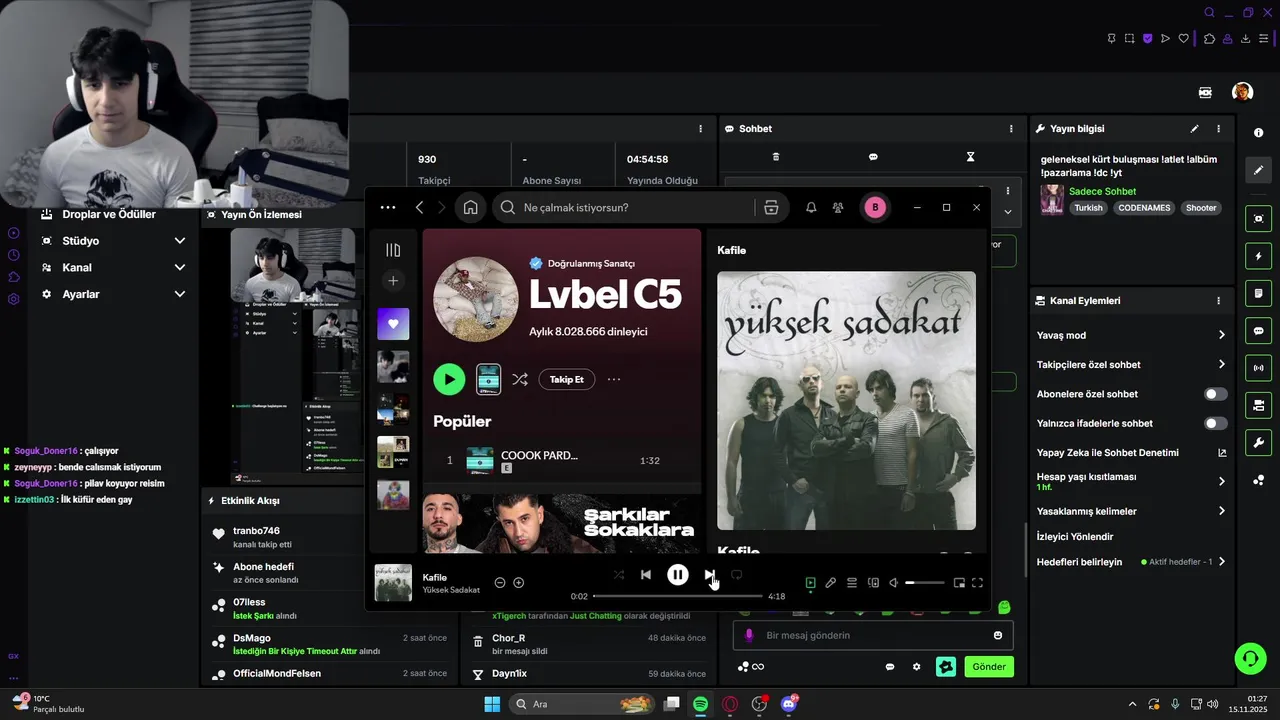The image size is (1280, 720).
Task: Click Sadece Sohbet category link
Action: pos(1102,191)
